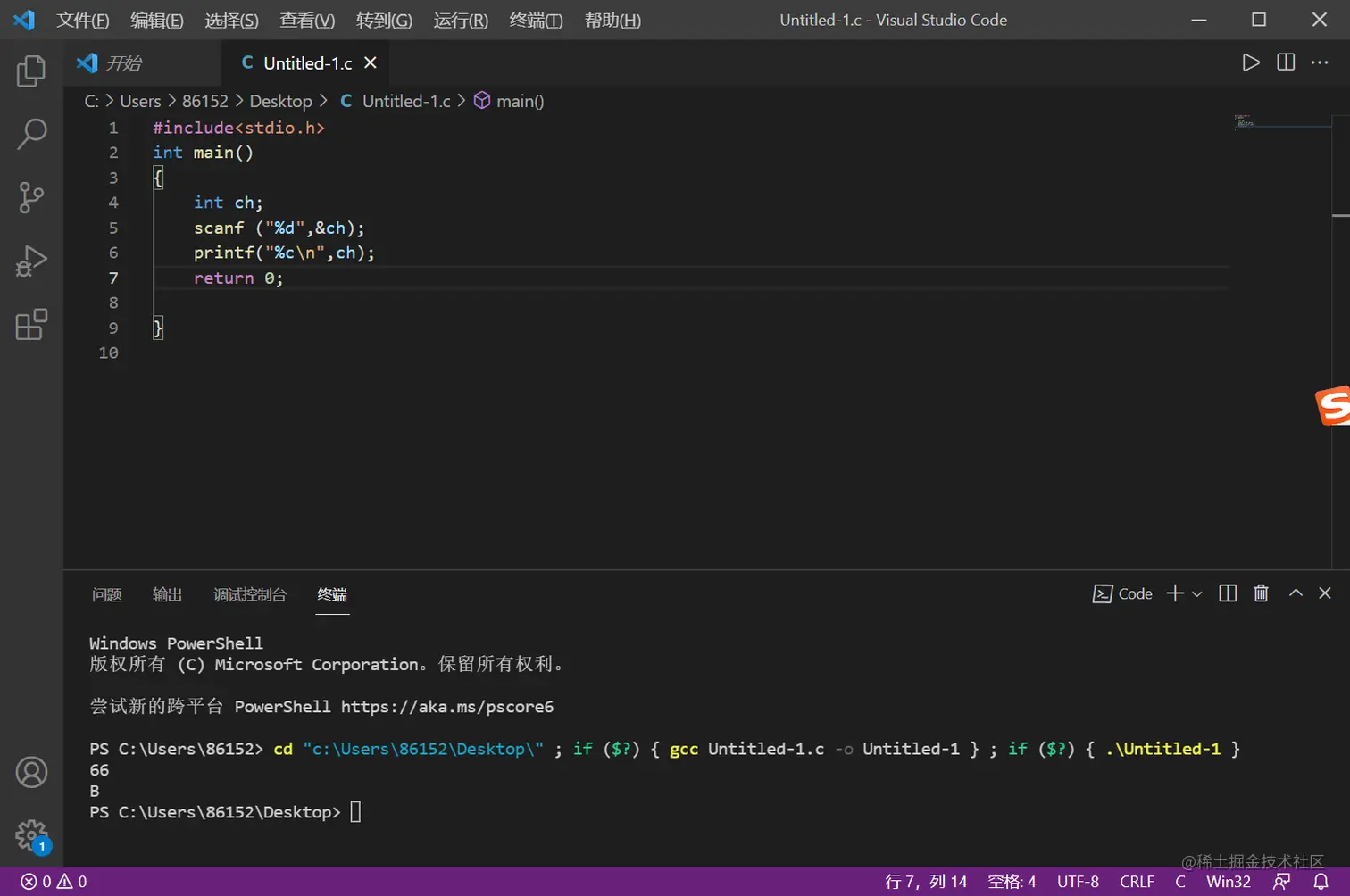Open the Explorer view in activity bar

click(x=31, y=71)
